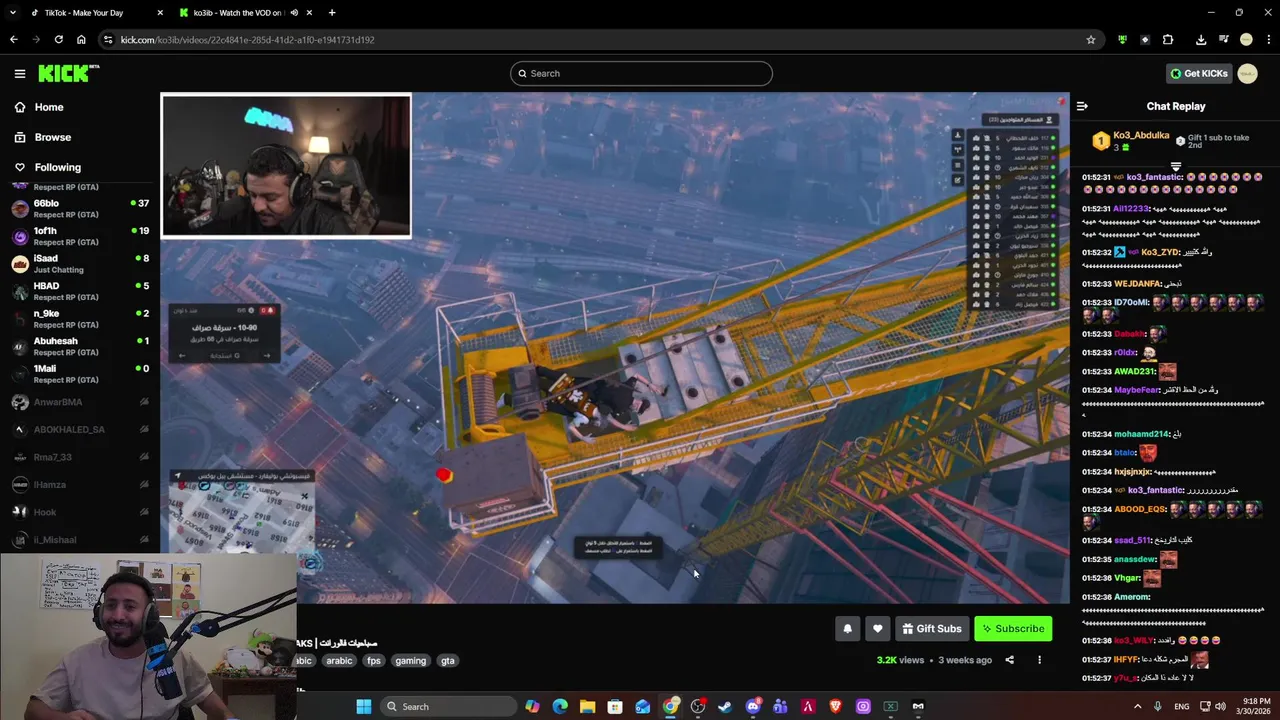Open the browser extensions puzzle menu

click(x=1167, y=40)
